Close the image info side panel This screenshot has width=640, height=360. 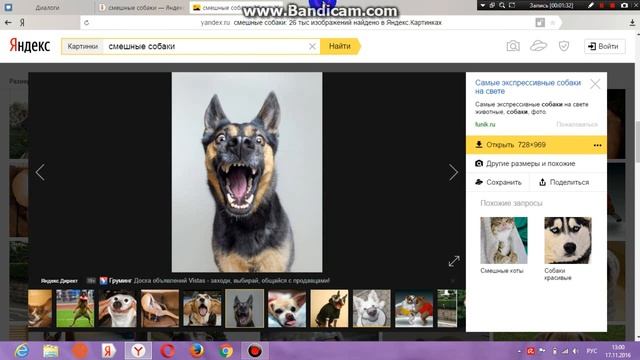click(x=595, y=84)
